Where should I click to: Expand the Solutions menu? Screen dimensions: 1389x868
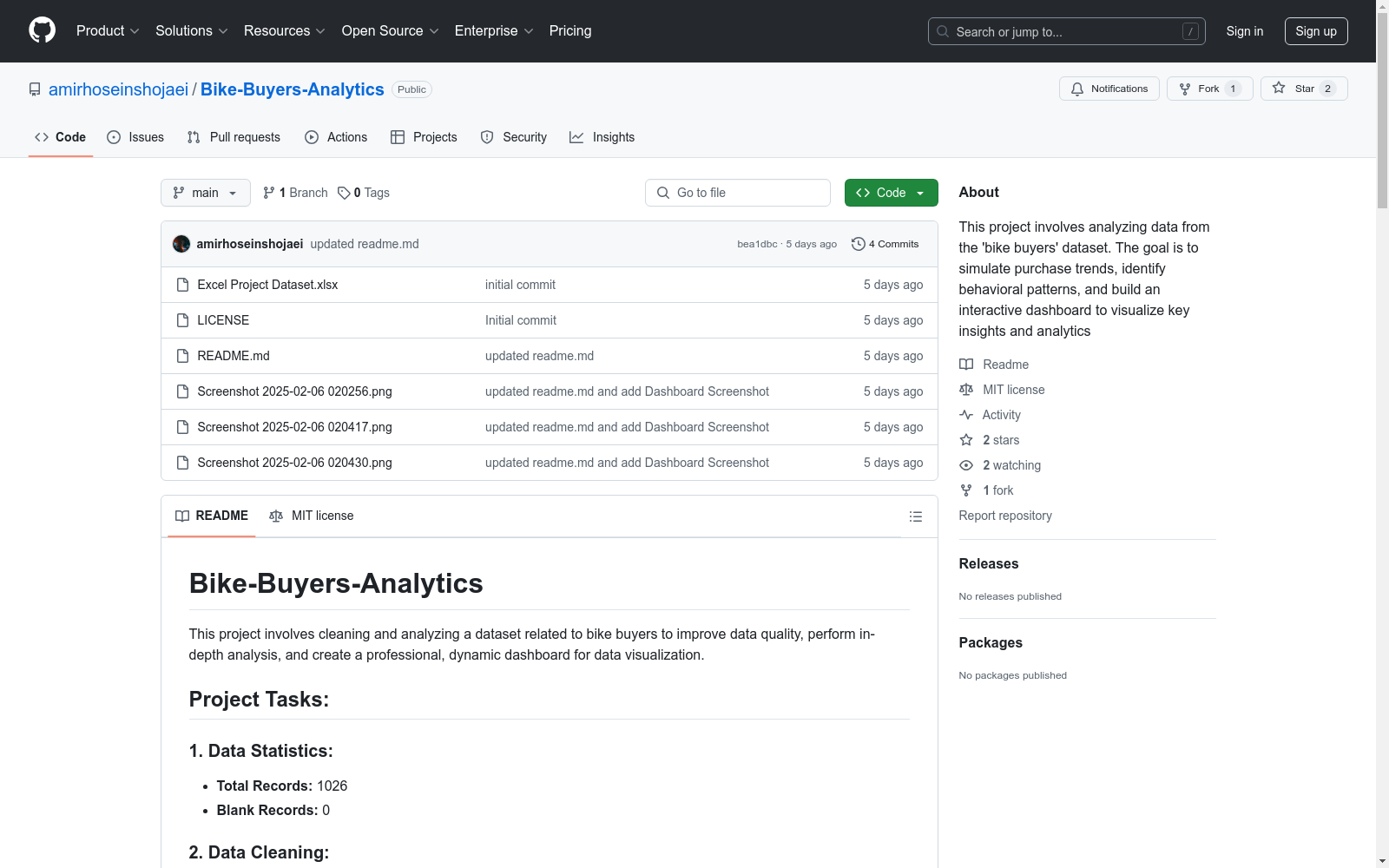192,31
